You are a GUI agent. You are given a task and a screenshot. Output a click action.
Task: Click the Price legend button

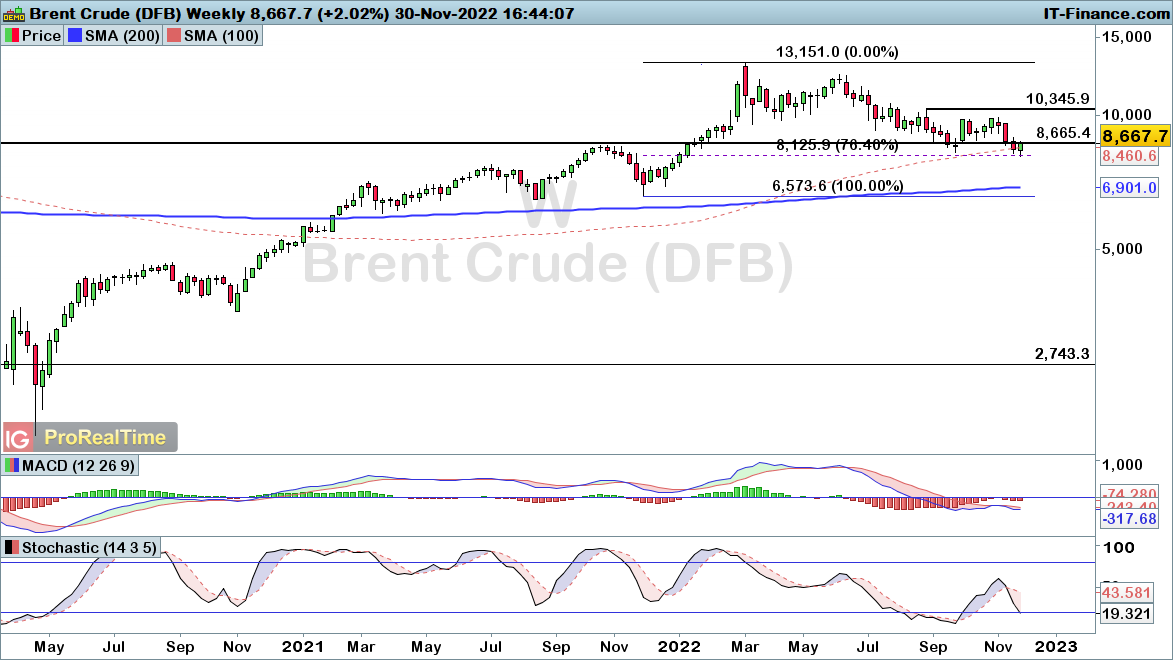coord(33,35)
